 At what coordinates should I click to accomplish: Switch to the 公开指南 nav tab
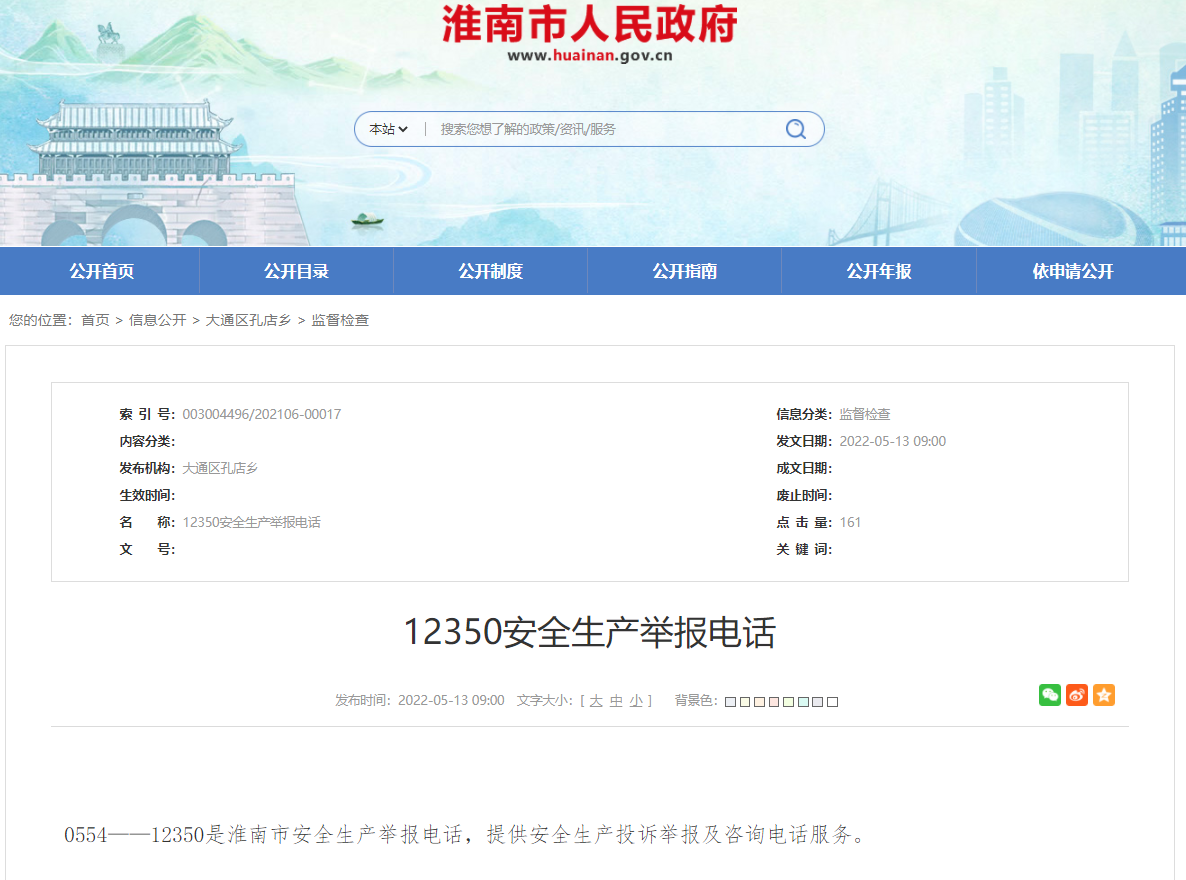tap(684, 271)
